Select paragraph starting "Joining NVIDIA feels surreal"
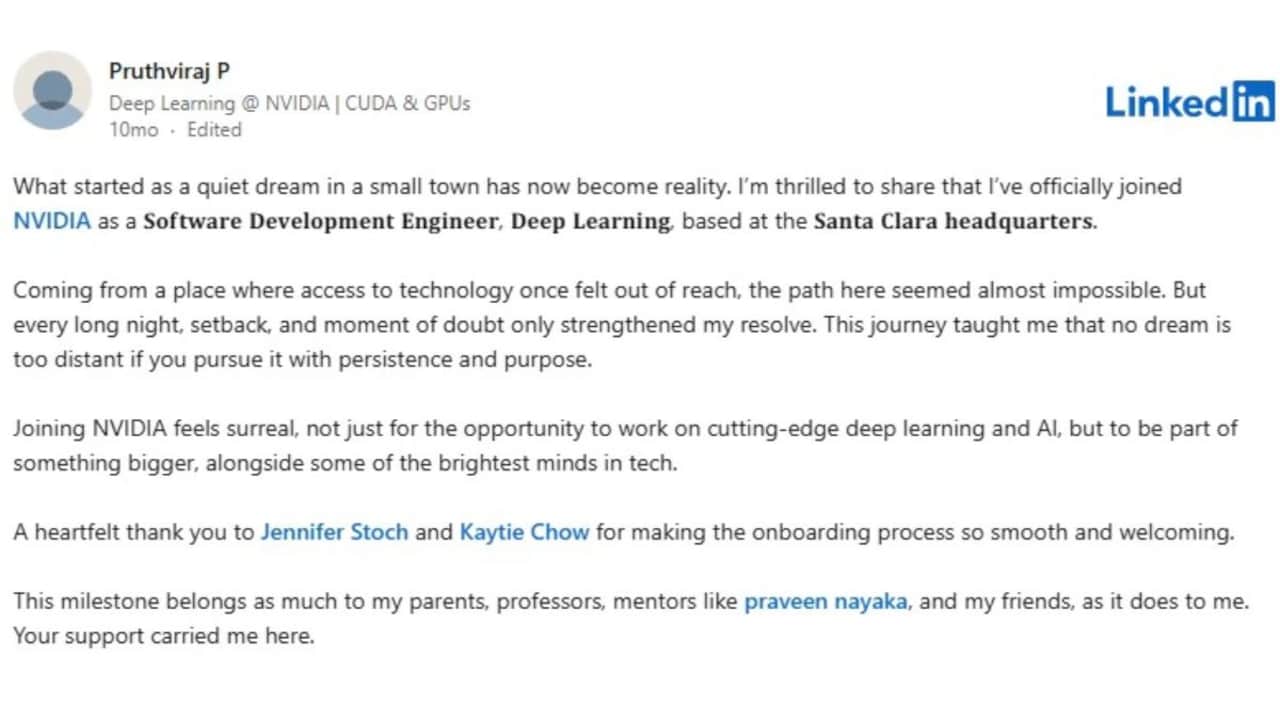The width and height of the screenshot is (1280, 720). tap(625, 446)
